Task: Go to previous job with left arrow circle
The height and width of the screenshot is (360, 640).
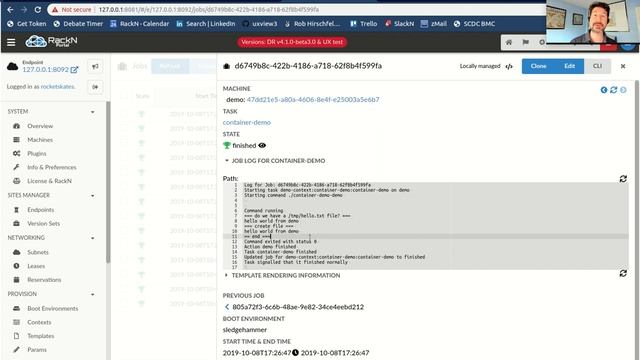Action: (604, 90)
